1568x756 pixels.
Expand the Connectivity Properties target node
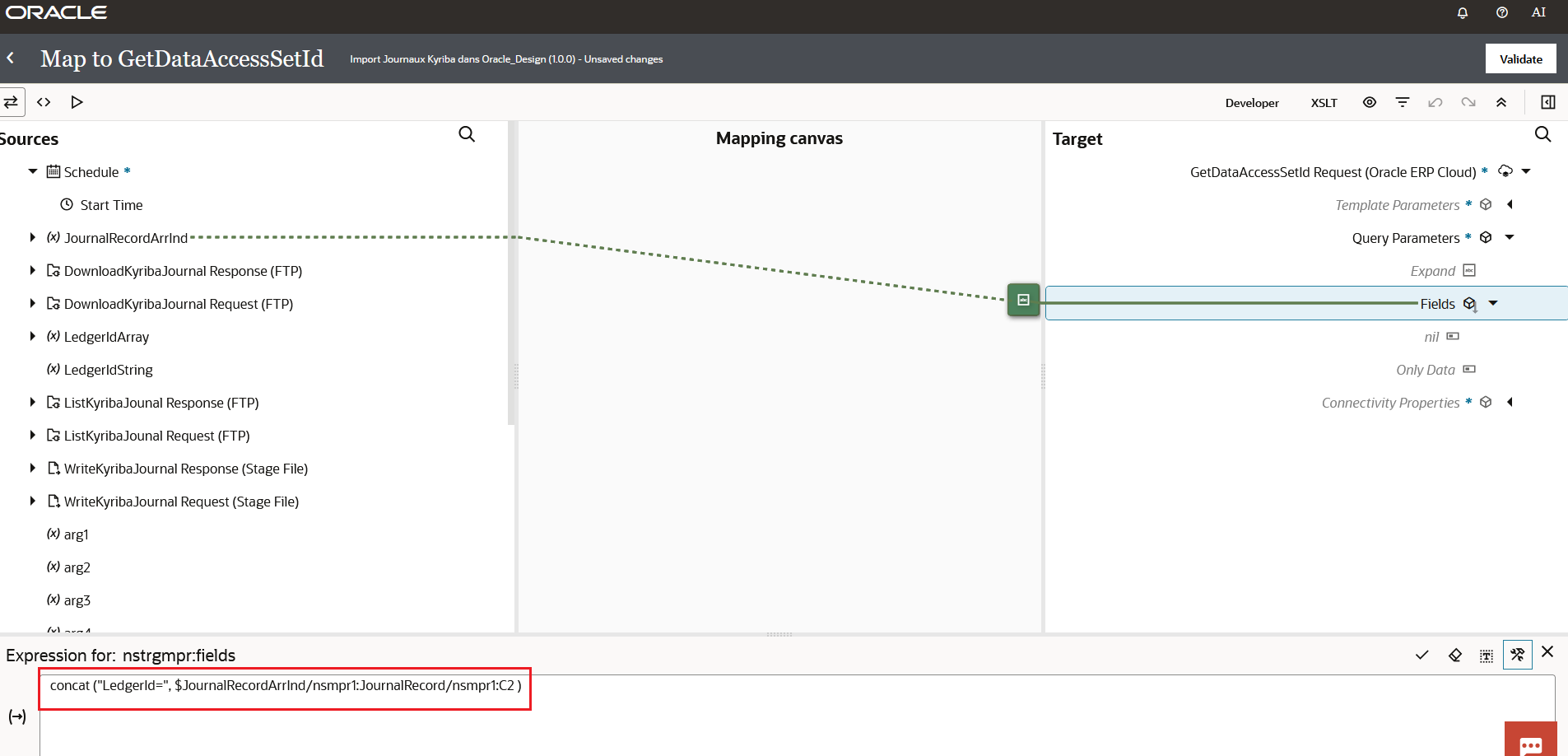[x=1510, y=402]
